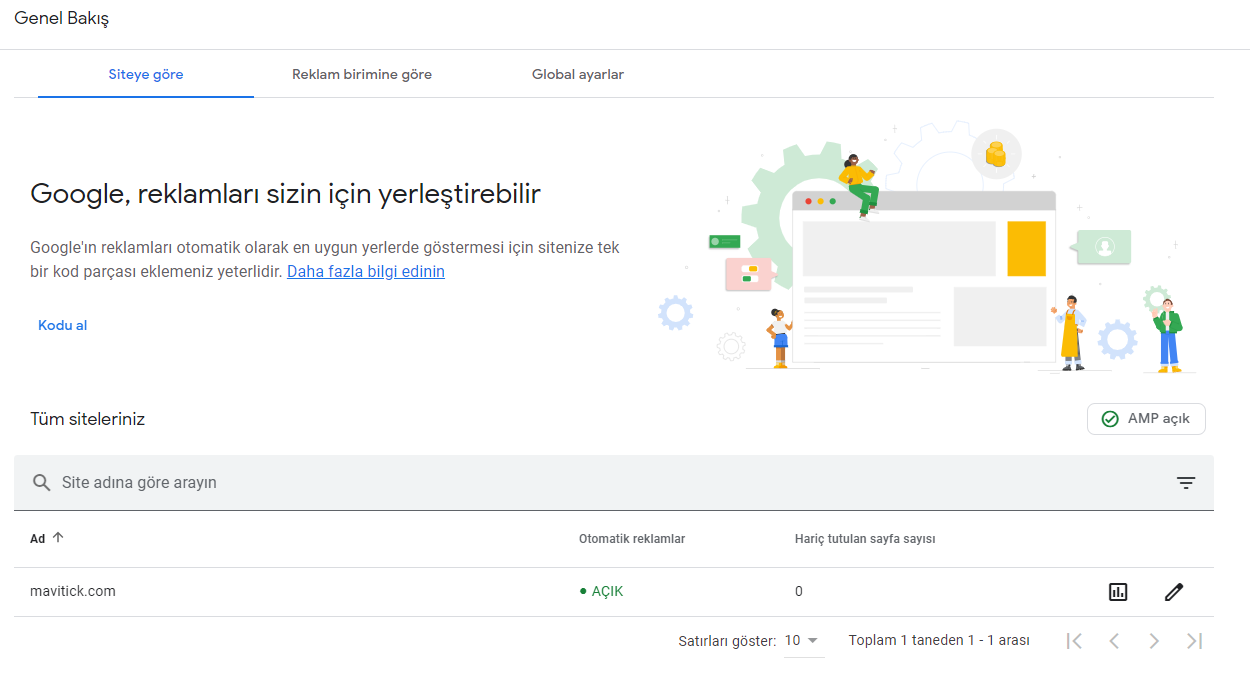
Task: Click the Ad column header
Action: coord(37,539)
